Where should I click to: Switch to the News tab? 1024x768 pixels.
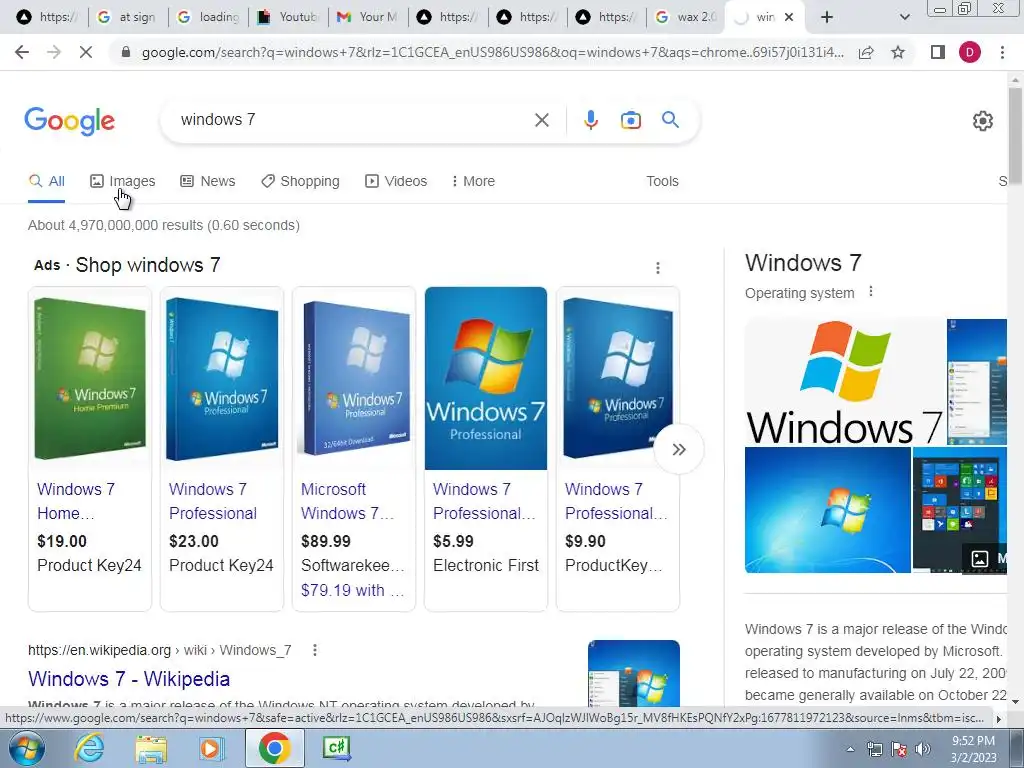208,182
